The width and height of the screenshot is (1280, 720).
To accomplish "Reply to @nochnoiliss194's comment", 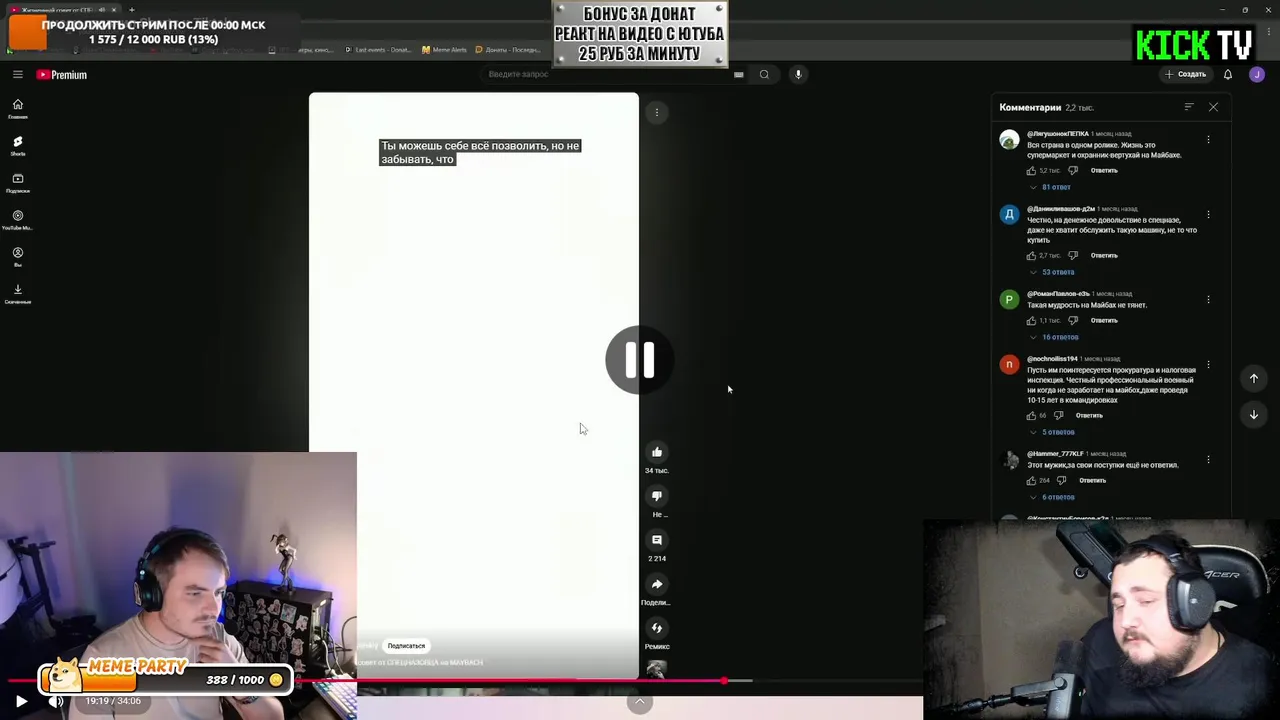I will [1089, 416].
